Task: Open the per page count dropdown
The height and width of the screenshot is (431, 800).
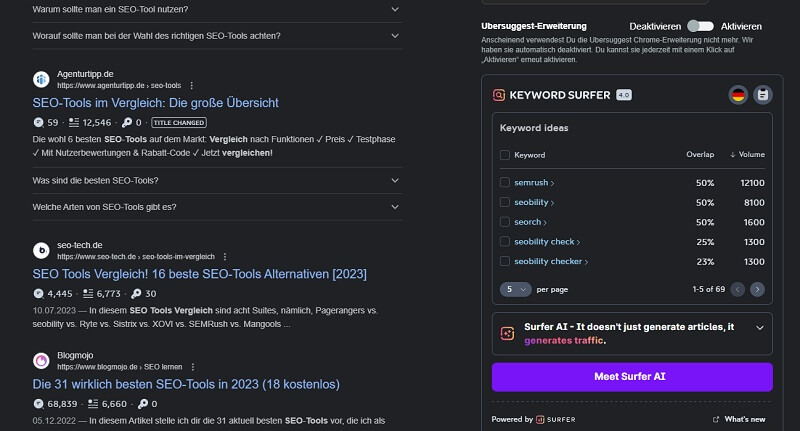Action: [514, 289]
